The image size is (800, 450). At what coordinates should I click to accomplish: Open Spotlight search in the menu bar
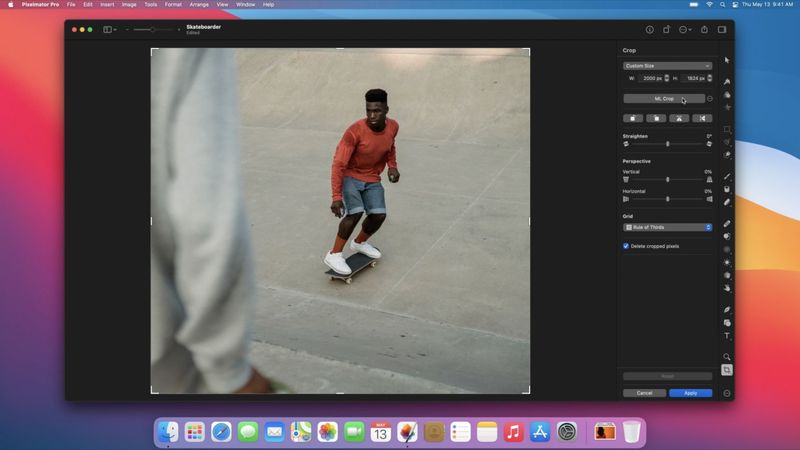pyautogui.click(x=722, y=5)
